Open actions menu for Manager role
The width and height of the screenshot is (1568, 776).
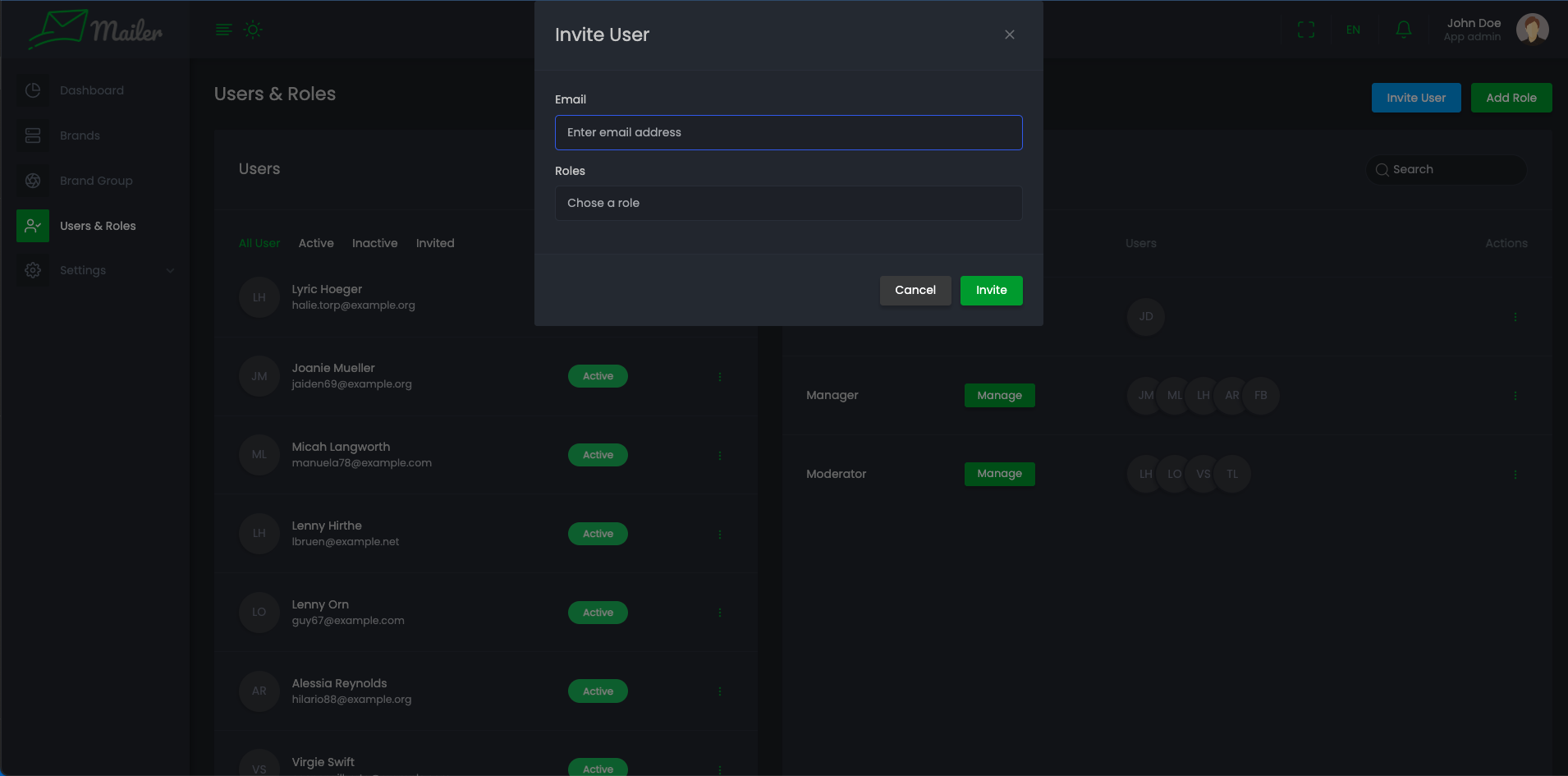[1515, 396]
